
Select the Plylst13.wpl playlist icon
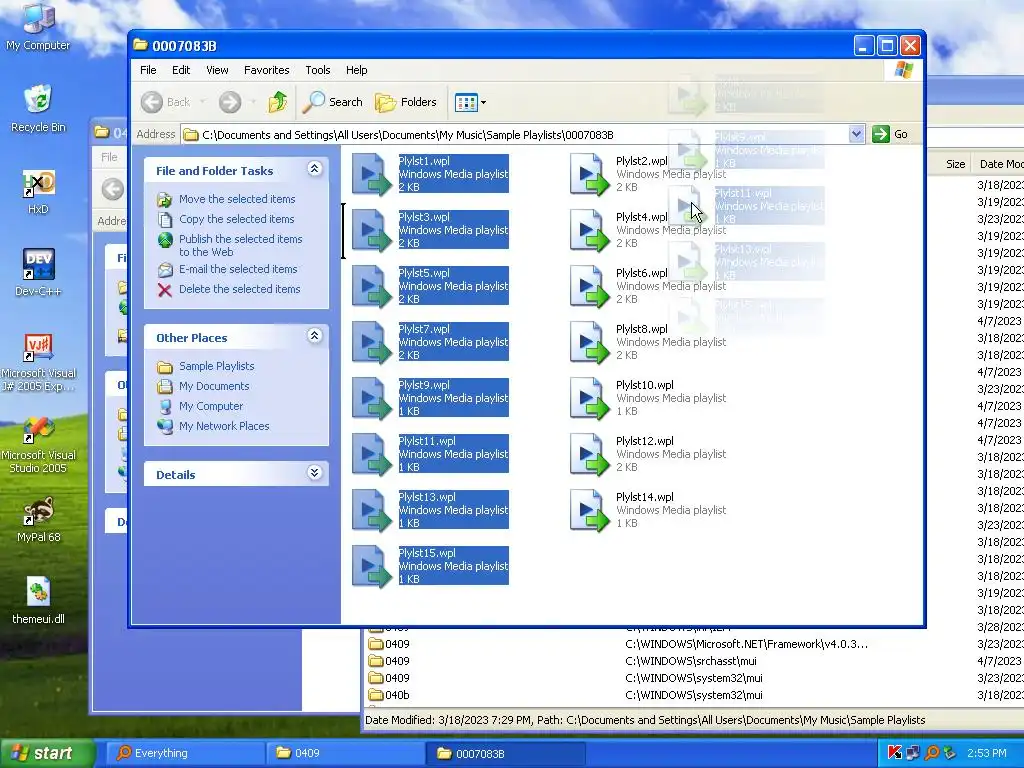tap(371, 510)
